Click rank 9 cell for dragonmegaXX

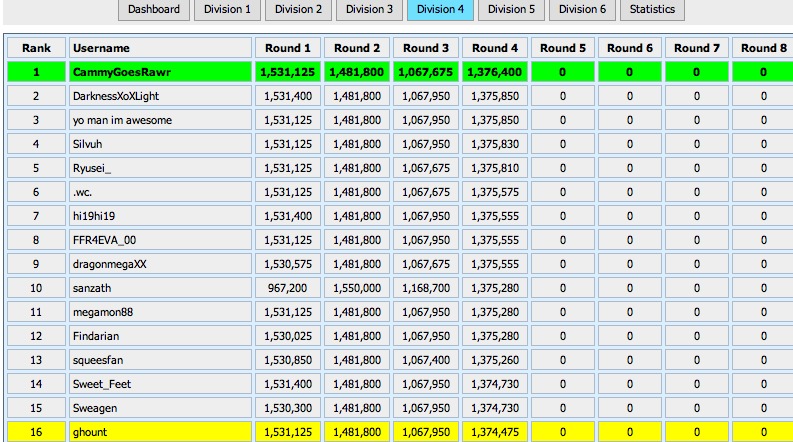point(36,264)
